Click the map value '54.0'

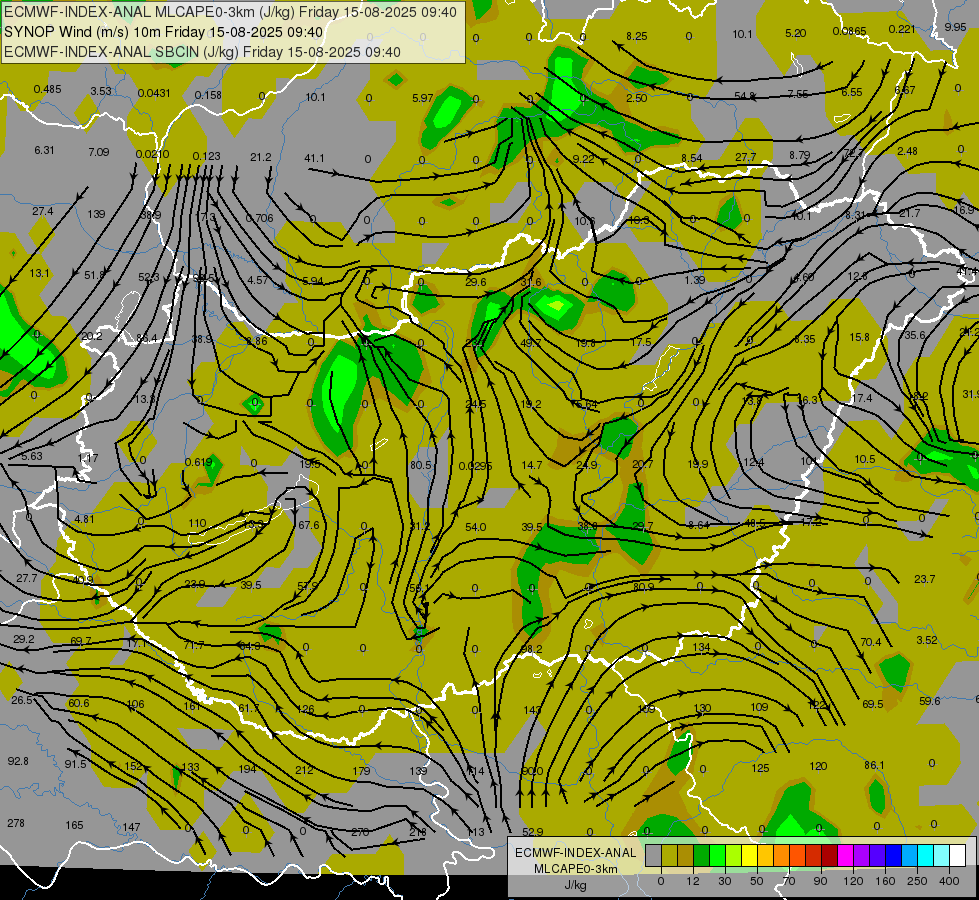[x=476, y=528]
